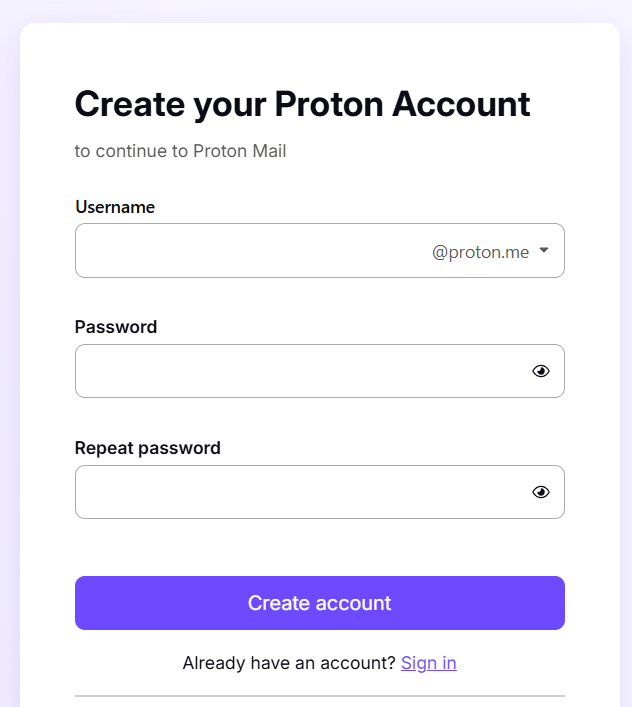Select the Repeat password input box
632x707 pixels.
point(300,492)
